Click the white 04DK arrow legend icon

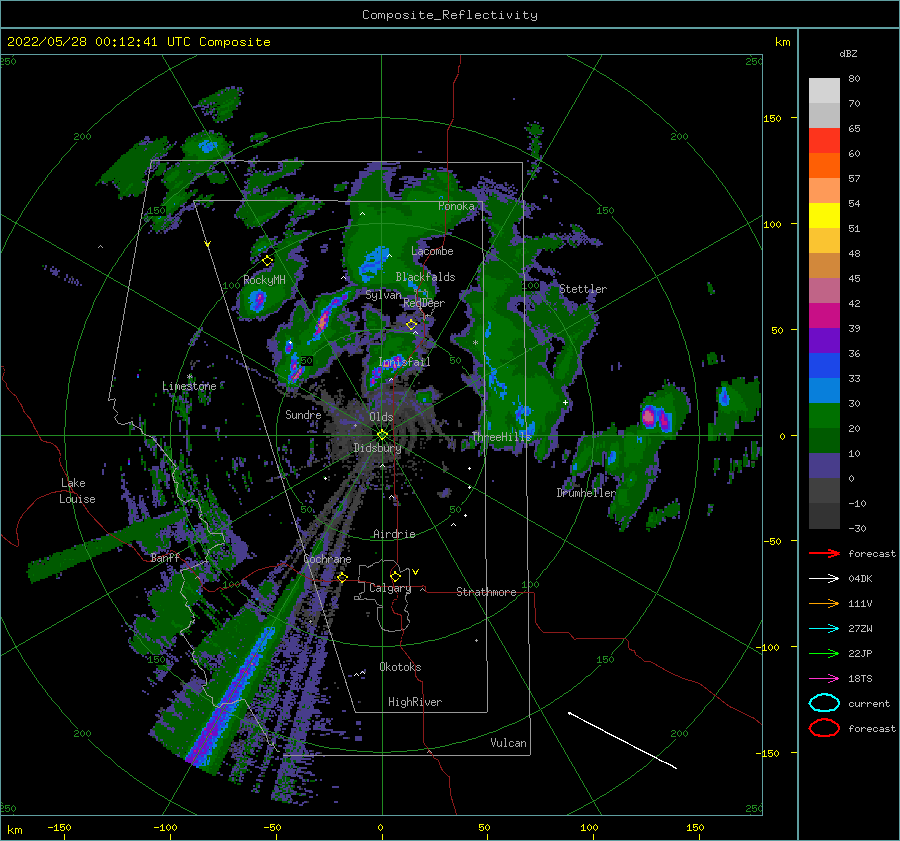824,578
